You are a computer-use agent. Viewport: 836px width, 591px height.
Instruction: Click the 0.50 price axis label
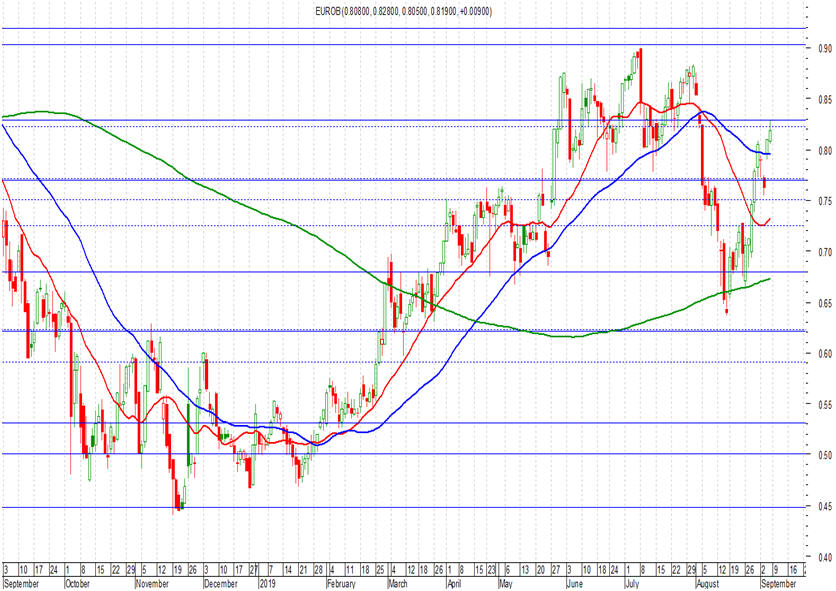tap(825, 455)
